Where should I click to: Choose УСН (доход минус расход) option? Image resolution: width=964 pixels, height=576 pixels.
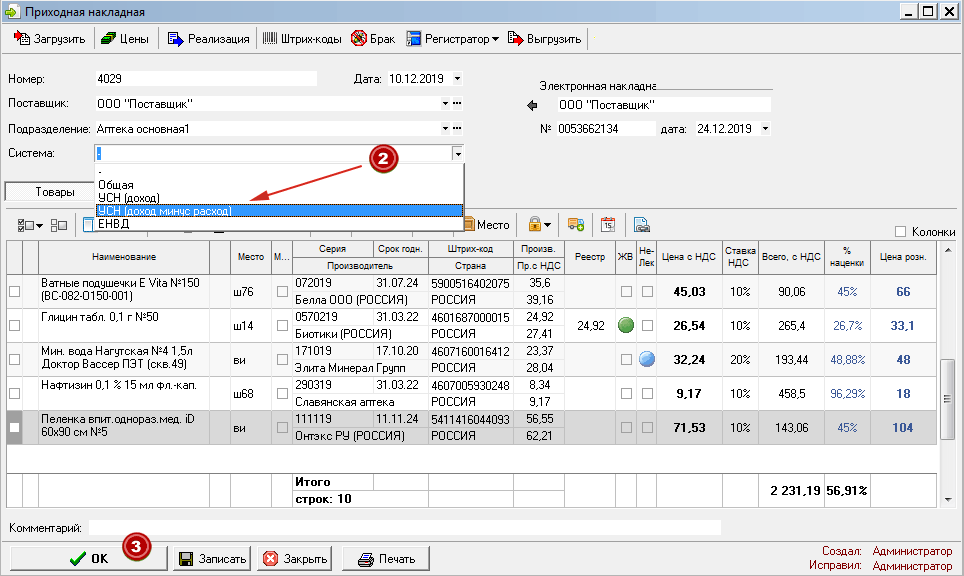(x=280, y=211)
